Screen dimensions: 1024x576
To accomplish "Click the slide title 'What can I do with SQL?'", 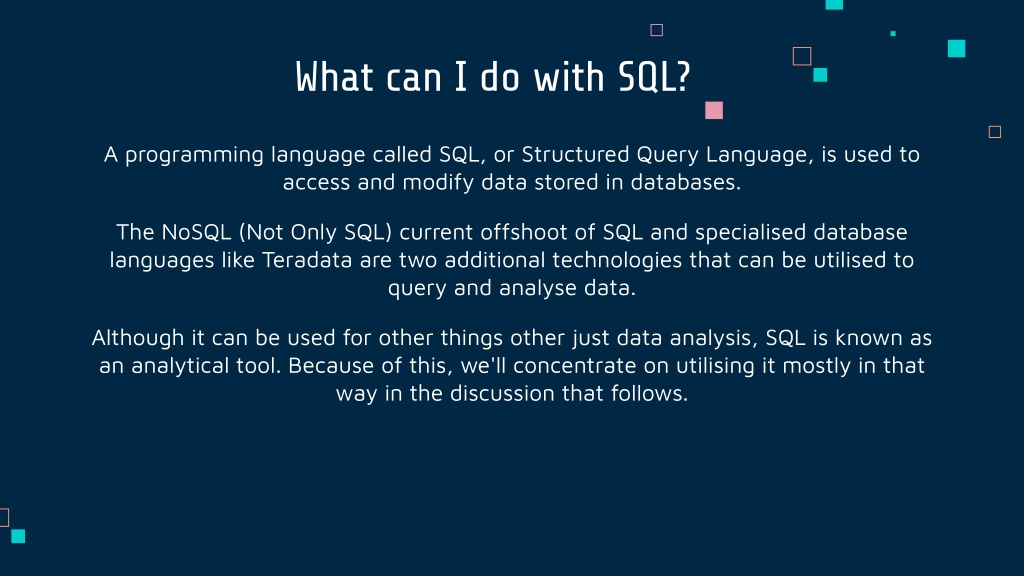I will 492,77.
